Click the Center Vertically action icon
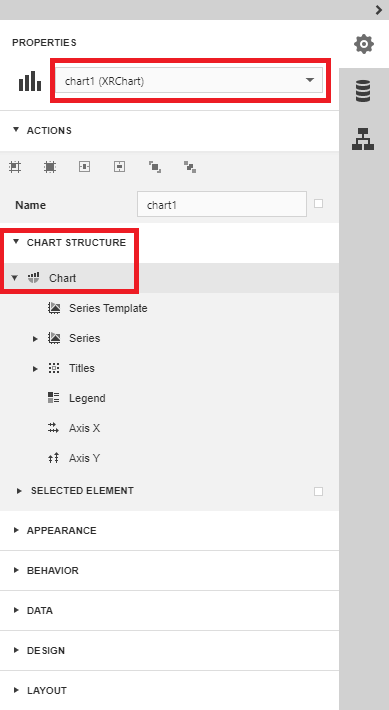The height and width of the screenshot is (710, 389). point(120,167)
